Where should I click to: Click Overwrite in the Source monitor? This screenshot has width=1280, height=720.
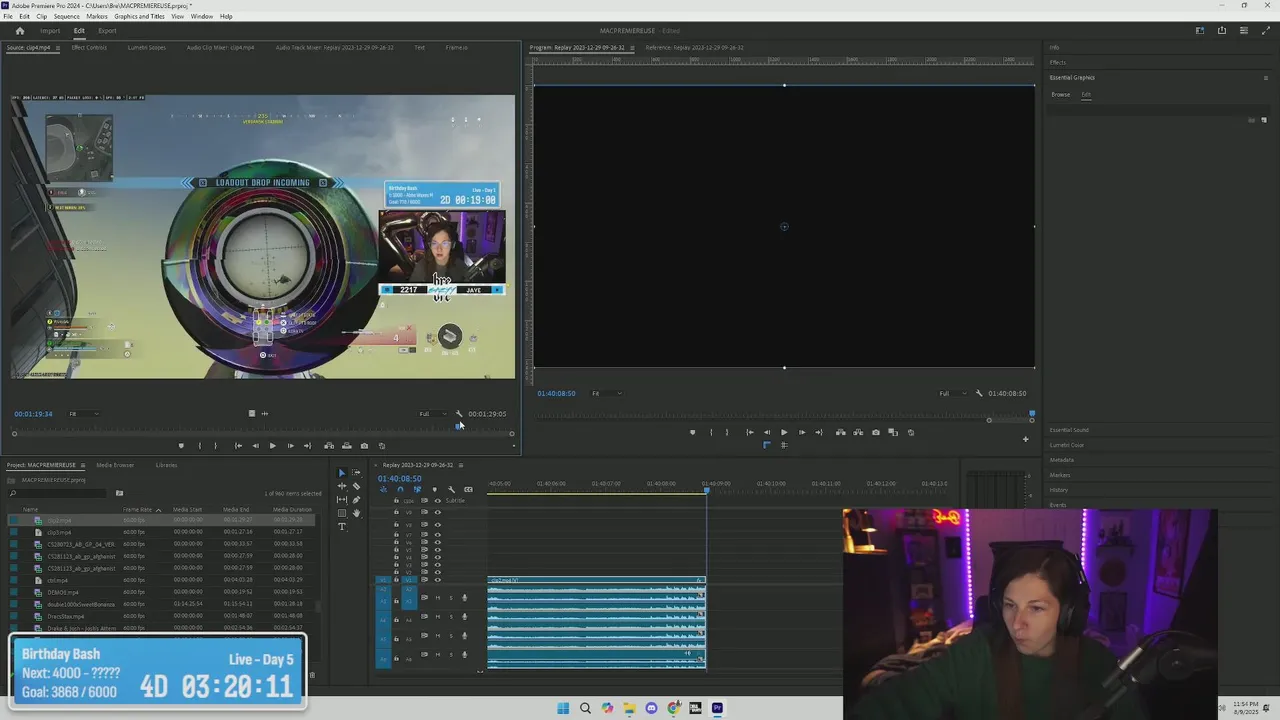(346, 446)
